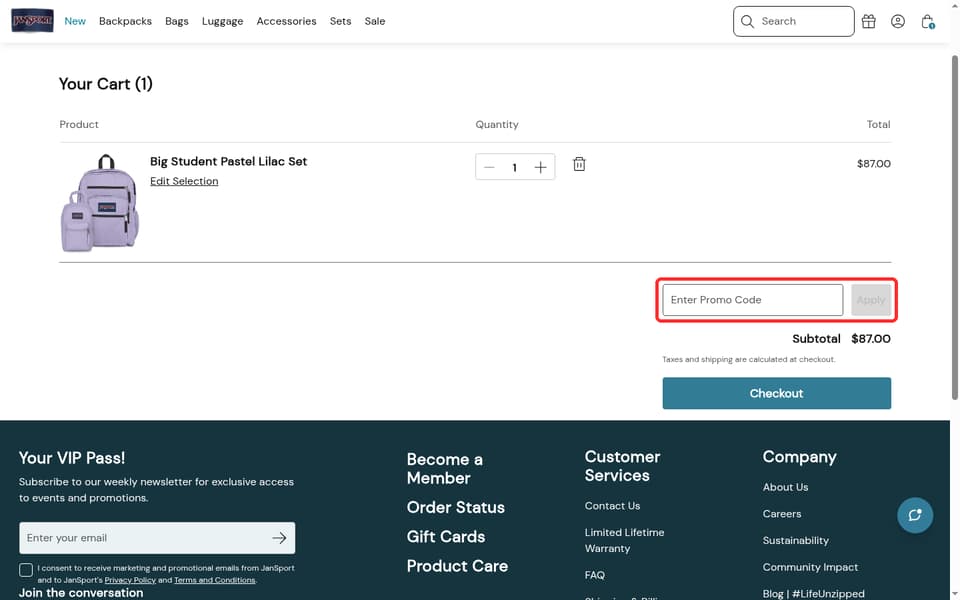Open the Luggage menu

222,21
